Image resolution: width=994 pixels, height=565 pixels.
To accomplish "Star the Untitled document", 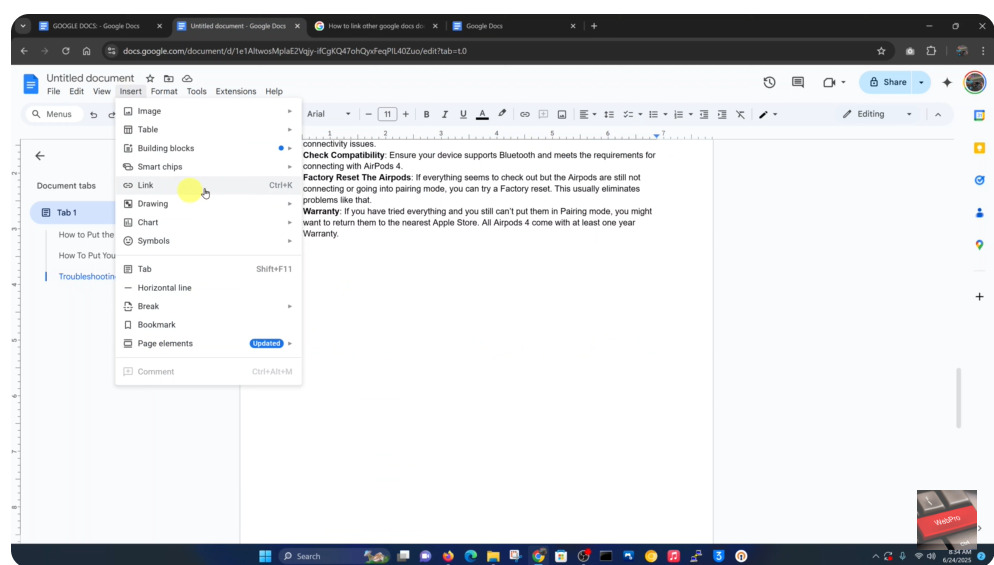I will 150,79.
